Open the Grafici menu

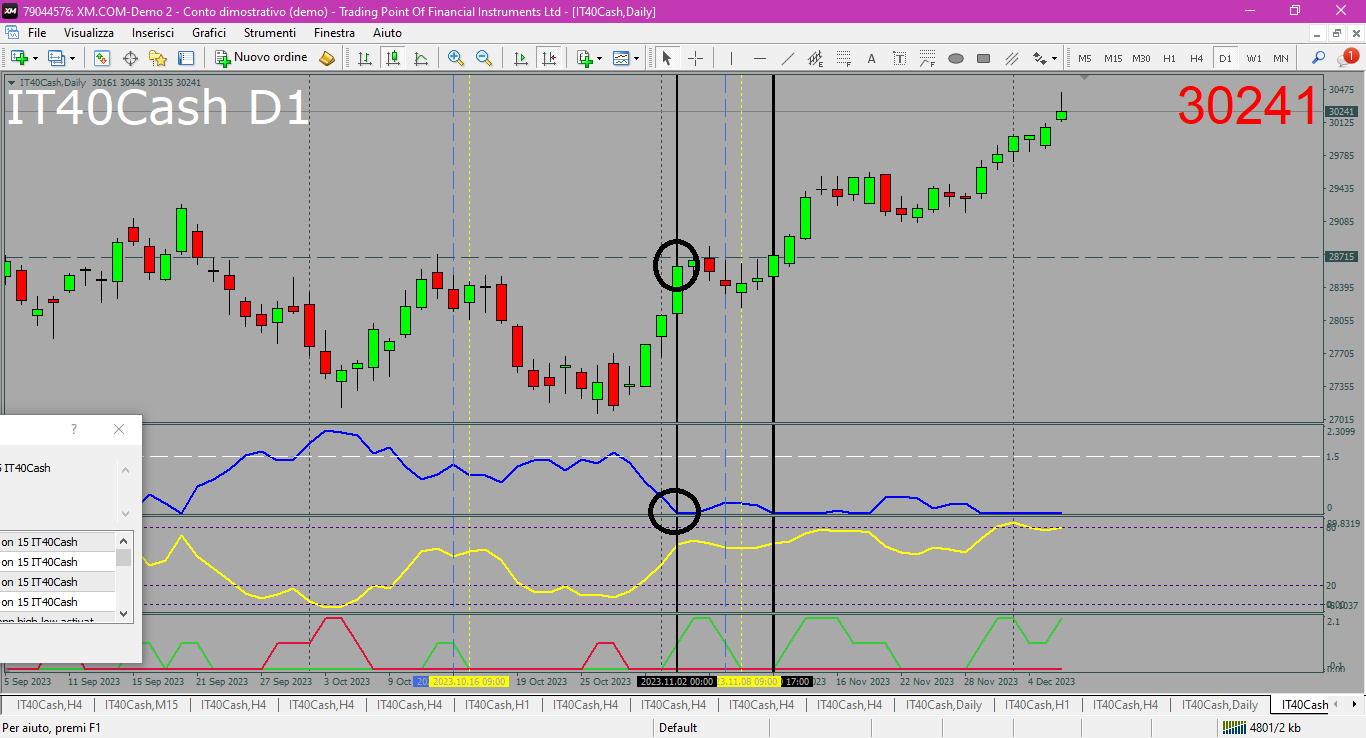pos(209,33)
